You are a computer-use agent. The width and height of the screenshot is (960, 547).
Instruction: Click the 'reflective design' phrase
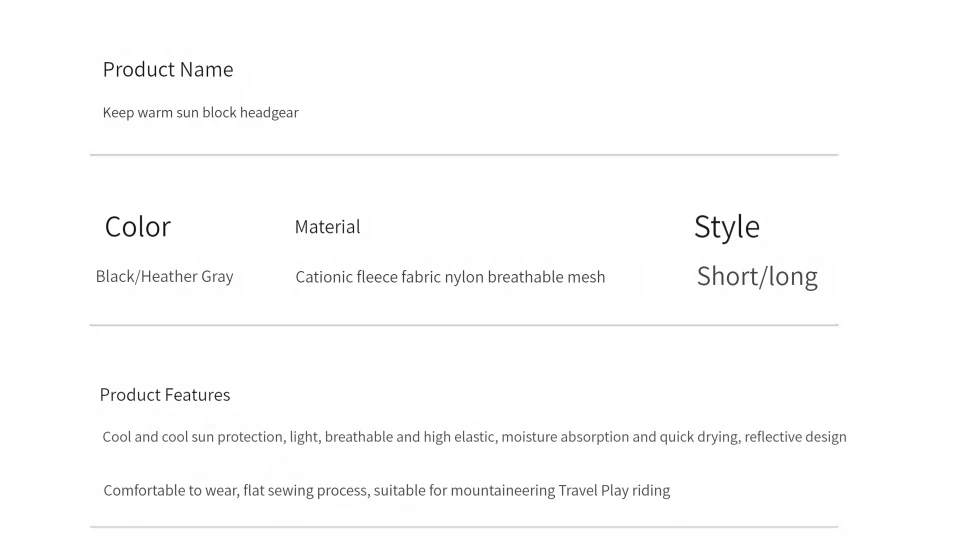click(795, 437)
